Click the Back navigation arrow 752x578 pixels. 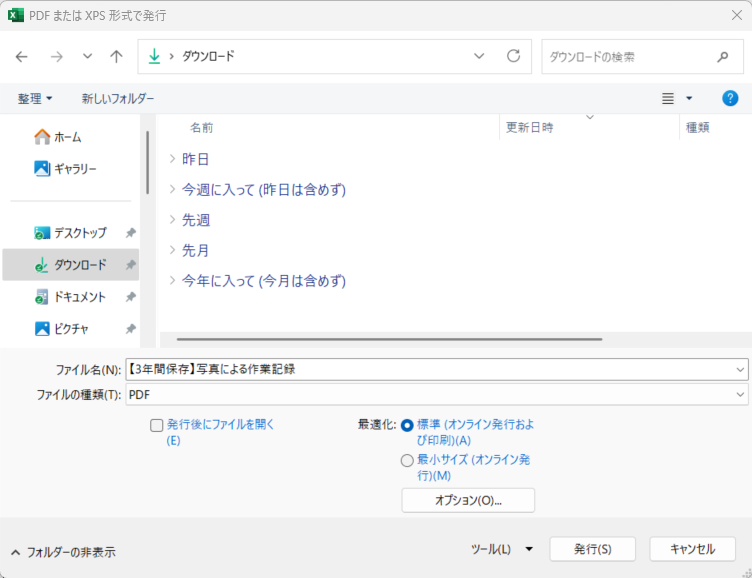click(x=22, y=57)
